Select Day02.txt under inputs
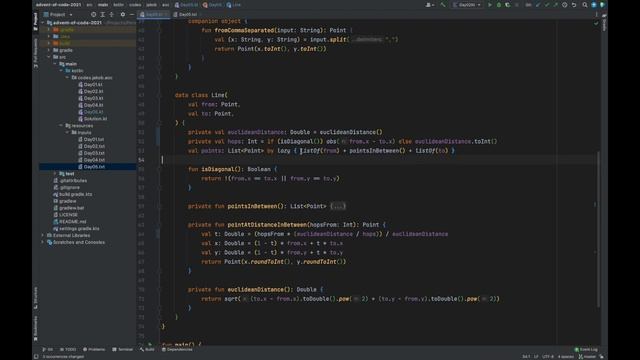The image size is (640, 360). coord(94,146)
